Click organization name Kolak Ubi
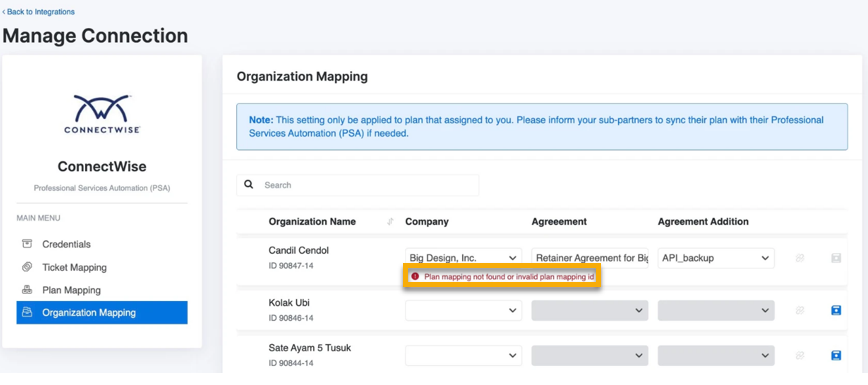The height and width of the screenshot is (385, 868). tap(289, 303)
